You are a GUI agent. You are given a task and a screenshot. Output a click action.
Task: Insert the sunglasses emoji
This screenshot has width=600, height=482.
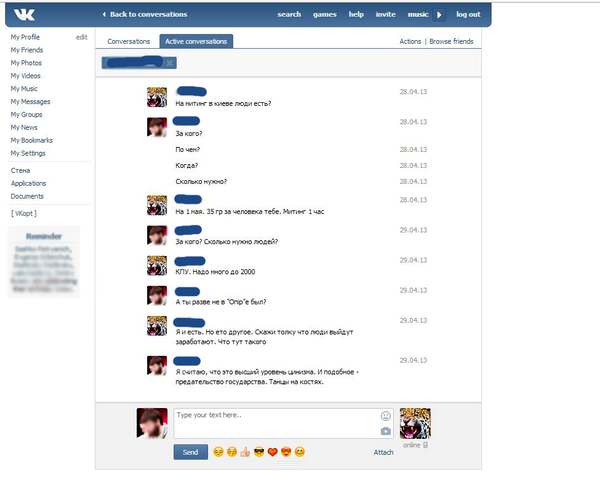(x=258, y=452)
